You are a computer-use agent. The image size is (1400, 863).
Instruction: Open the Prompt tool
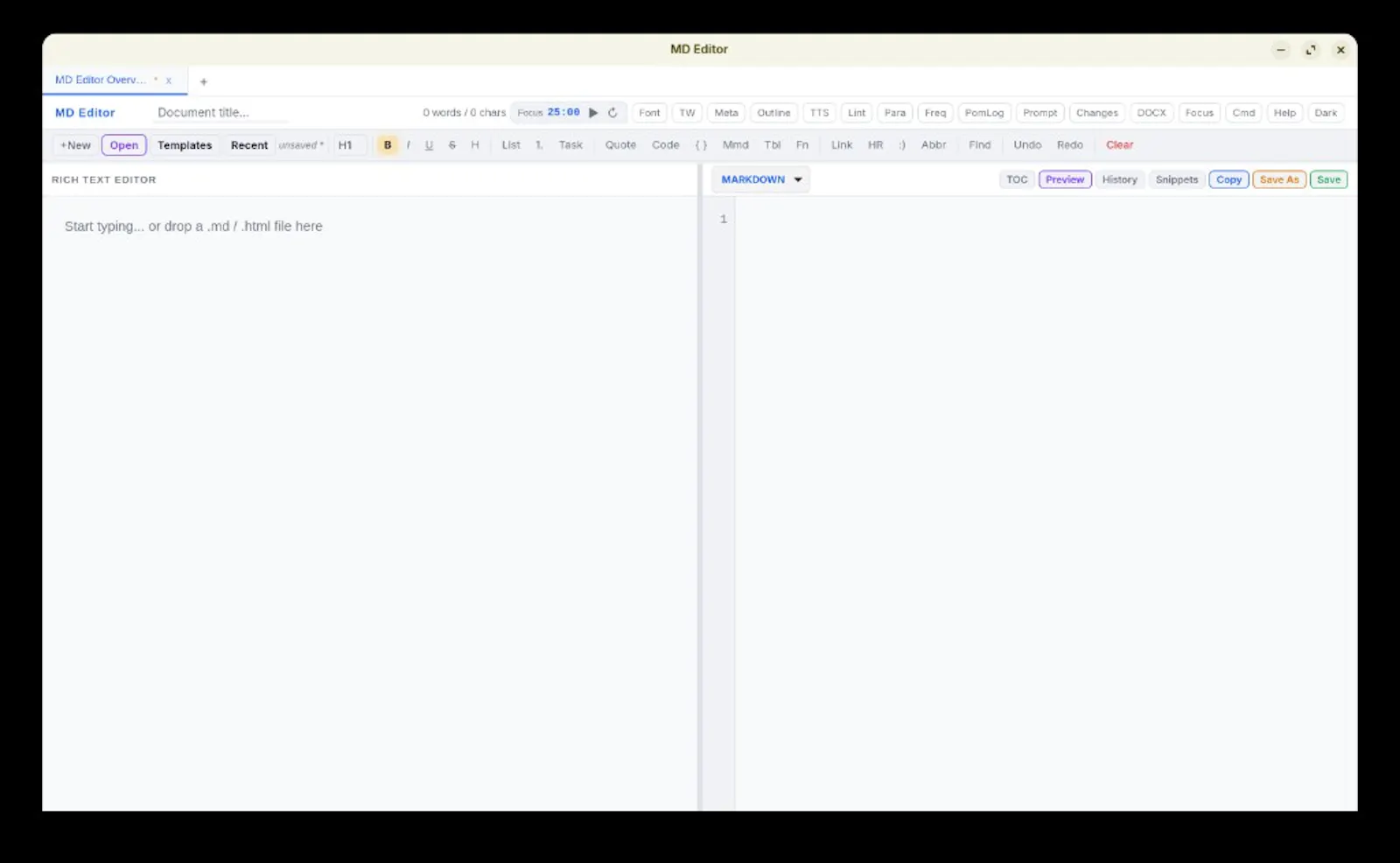[1040, 113]
